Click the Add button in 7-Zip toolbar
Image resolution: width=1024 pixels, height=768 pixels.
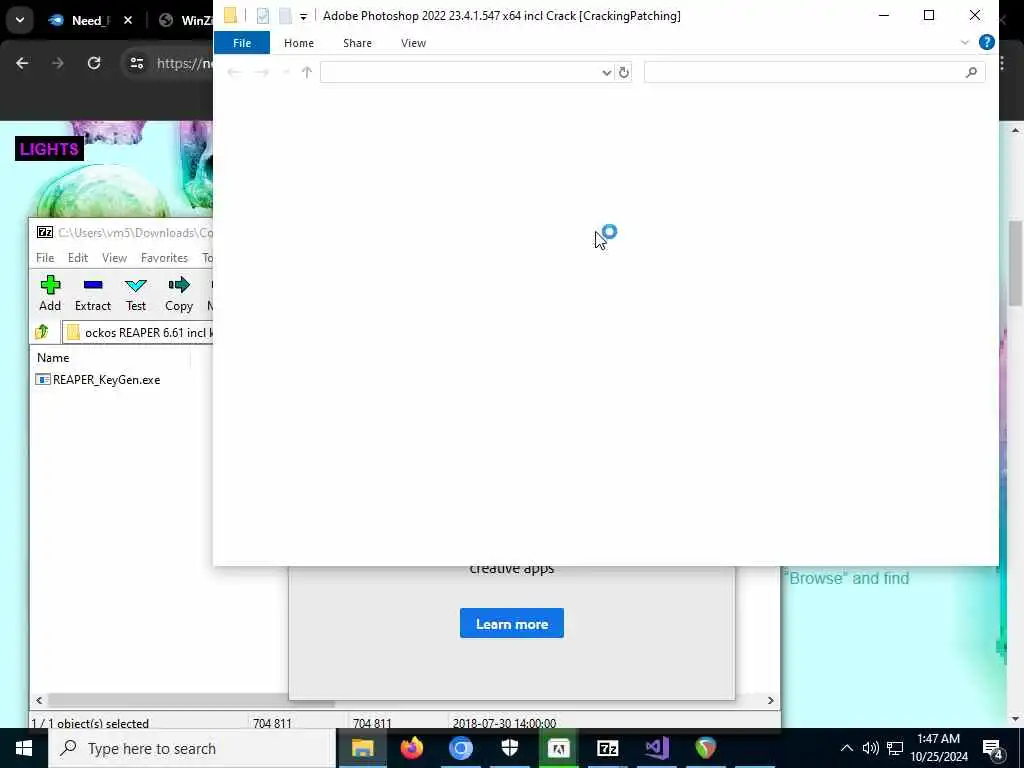(50, 293)
